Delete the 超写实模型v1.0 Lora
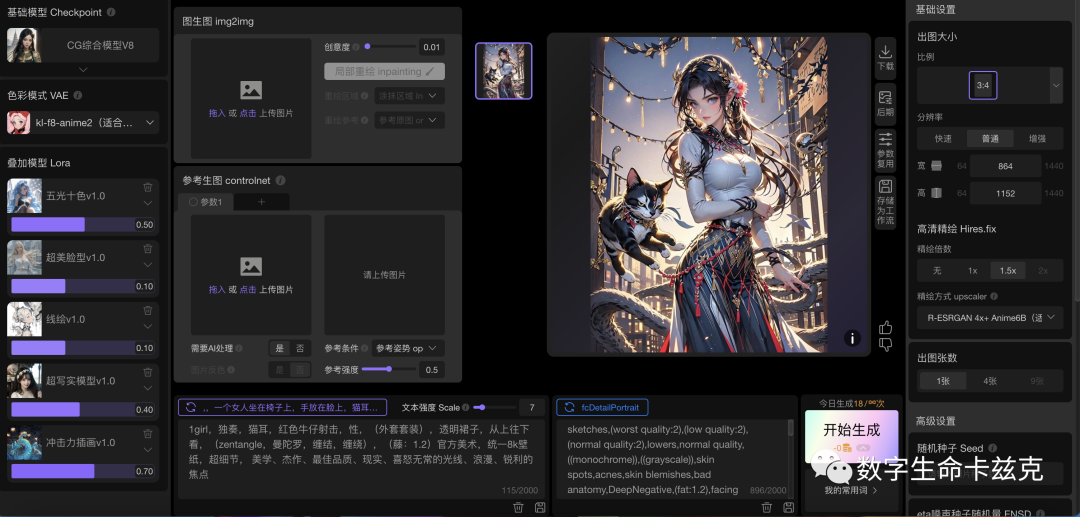This screenshot has width=1080, height=517. (x=147, y=372)
